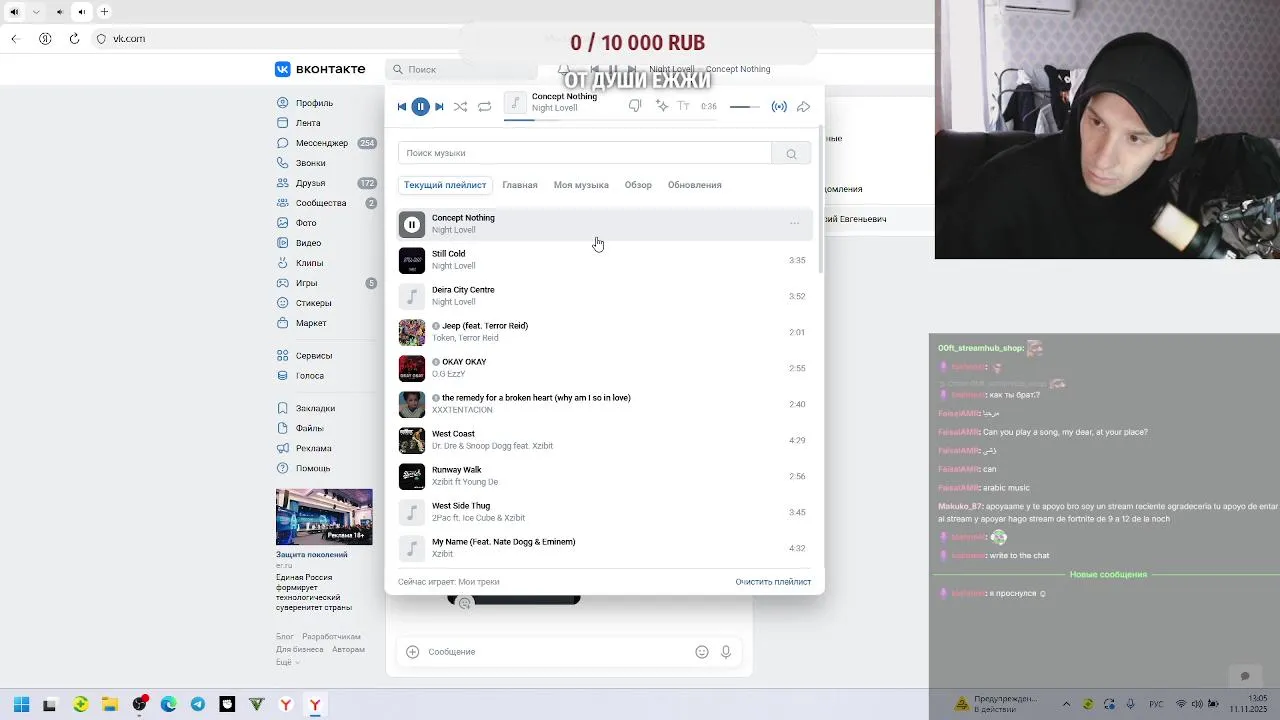The height and width of the screenshot is (720, 1280).
Task: Adjust the player volume slider
Action: click(745, 107)
